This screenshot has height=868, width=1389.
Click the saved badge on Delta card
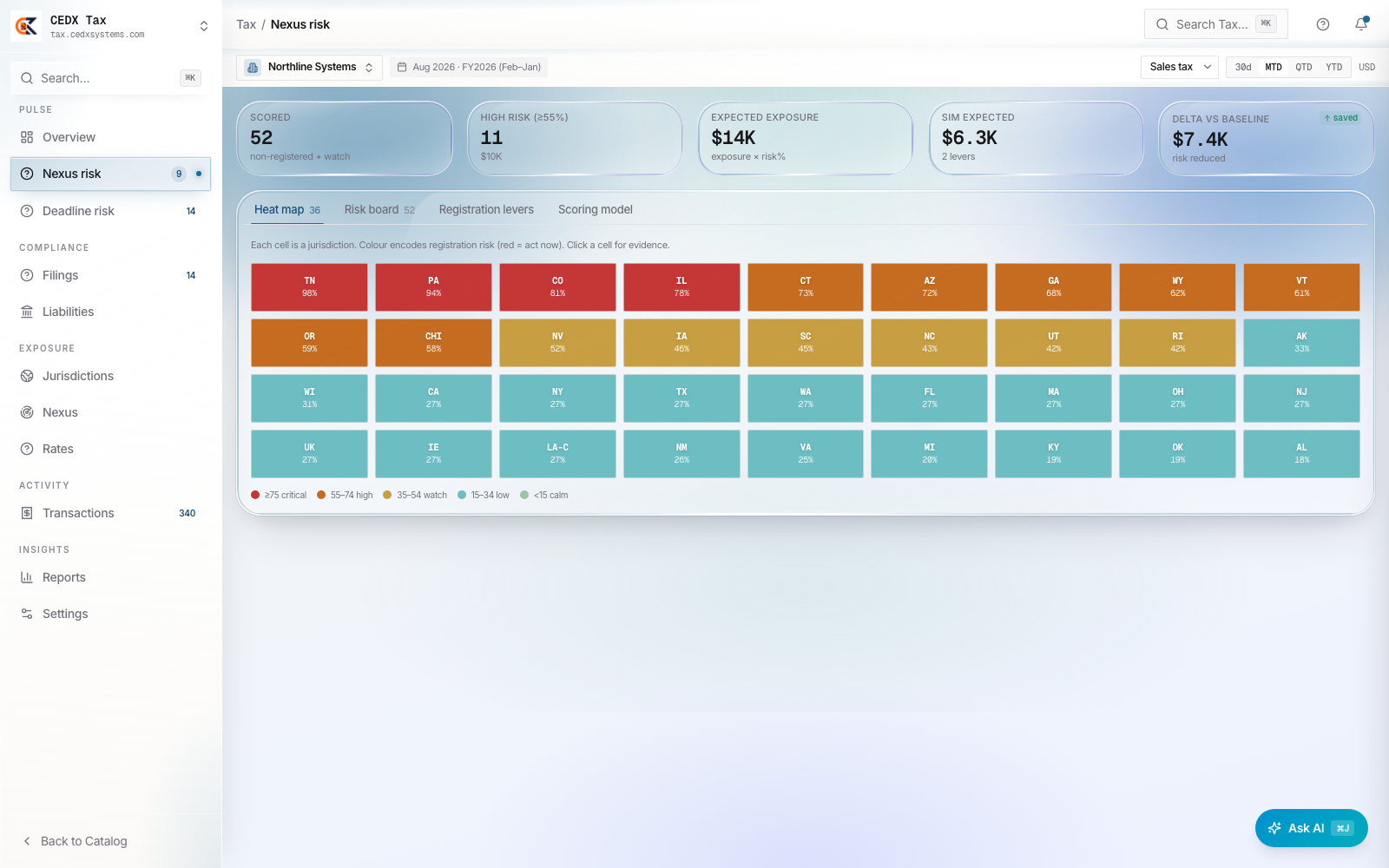pyautogui.click(x=1341, y=118)
